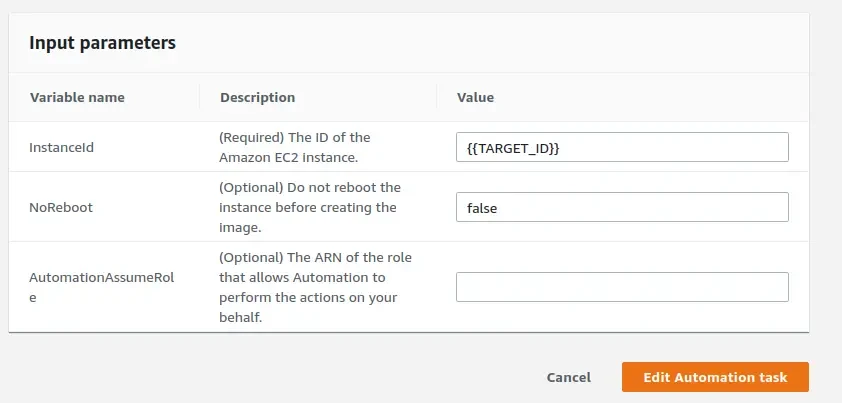Select the empty AutomationAssumeRole input field
This screenshot has height=403, width=842.
[621, 287]
